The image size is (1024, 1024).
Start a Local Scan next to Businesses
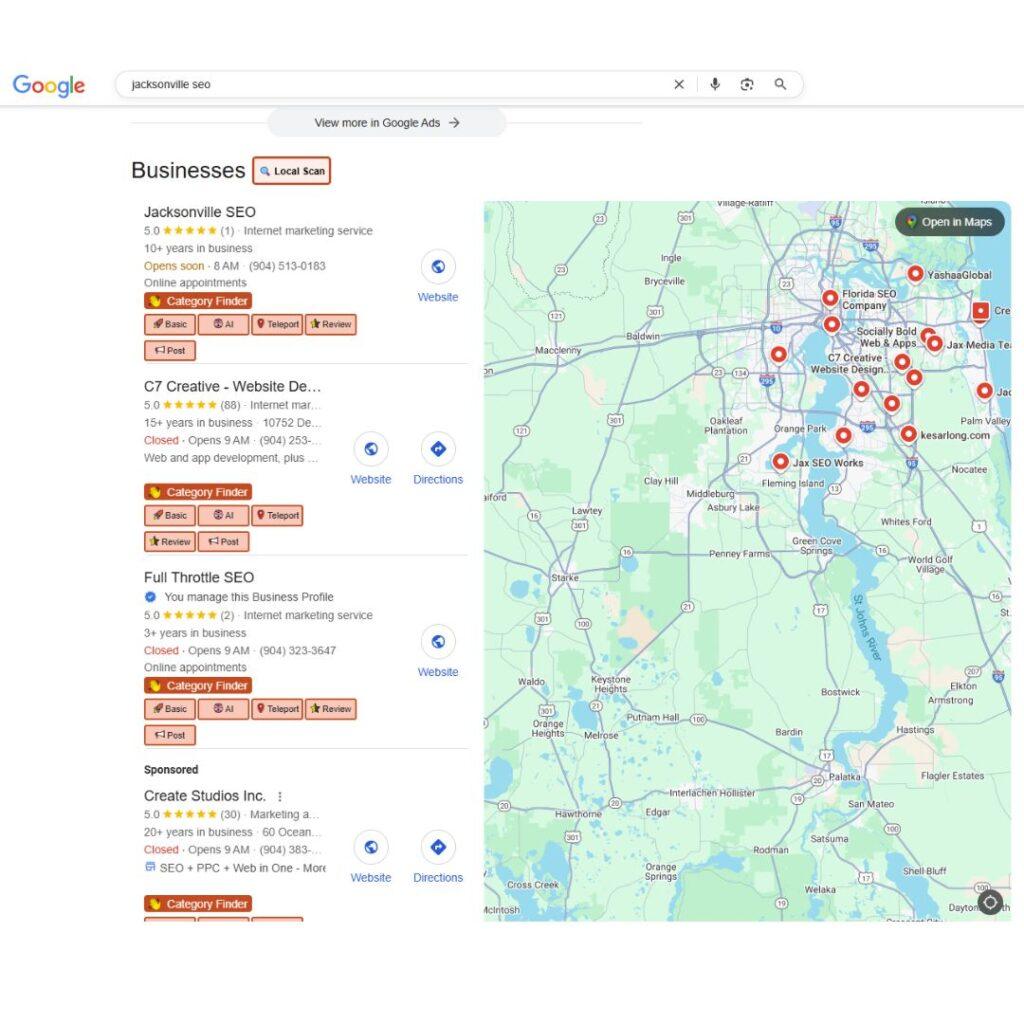point(291,170)
